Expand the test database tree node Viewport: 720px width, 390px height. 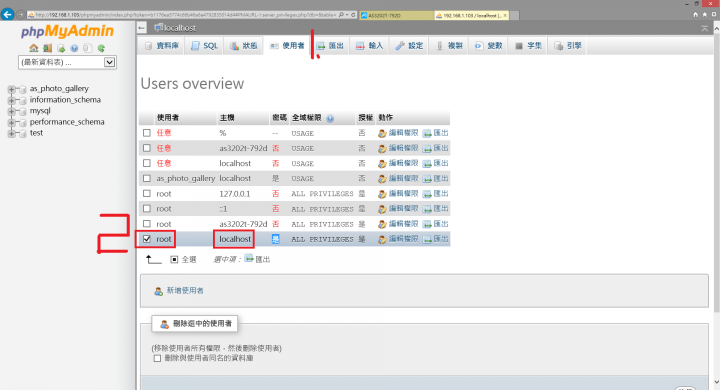11,133
